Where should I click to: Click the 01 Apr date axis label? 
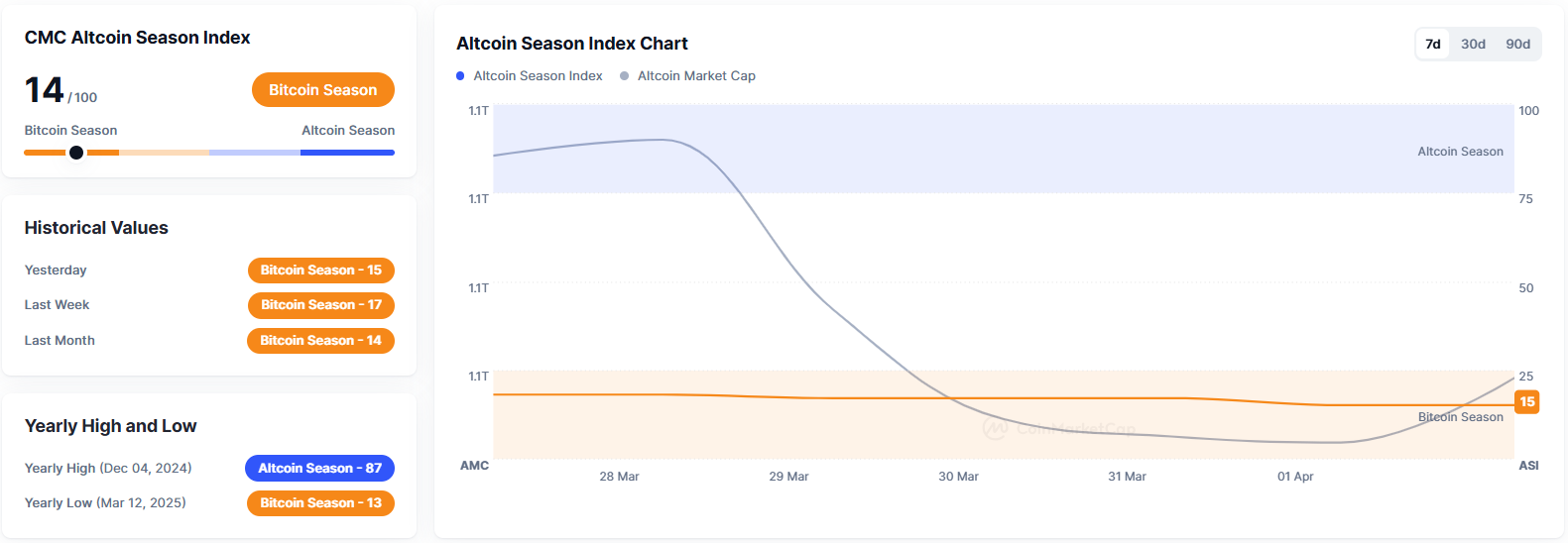point(1294,477)
